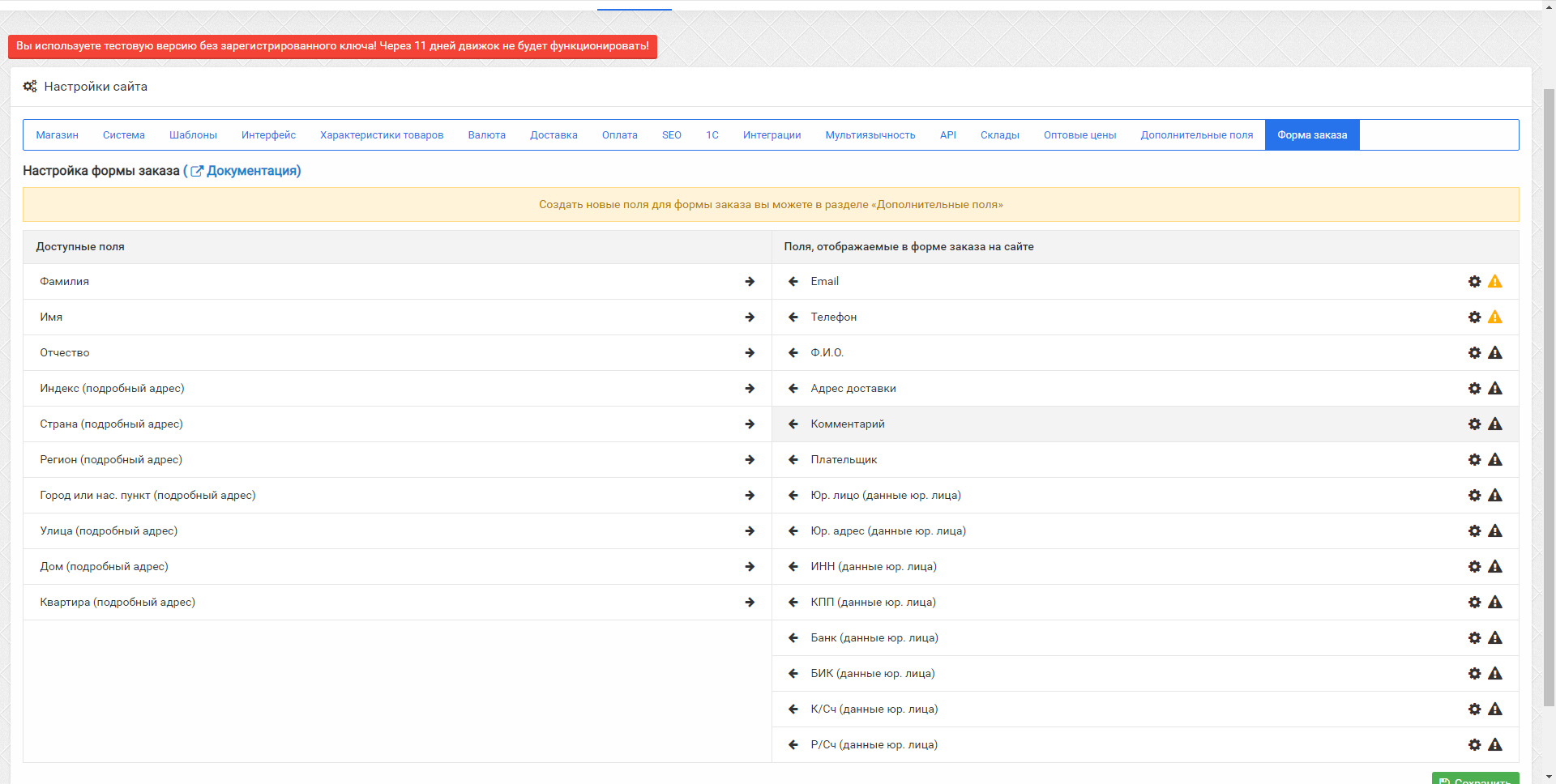The height and width of the screenshot is (784, 1556).
Task: Open gear settings for ИНН field
Action: click(1474, 567)
